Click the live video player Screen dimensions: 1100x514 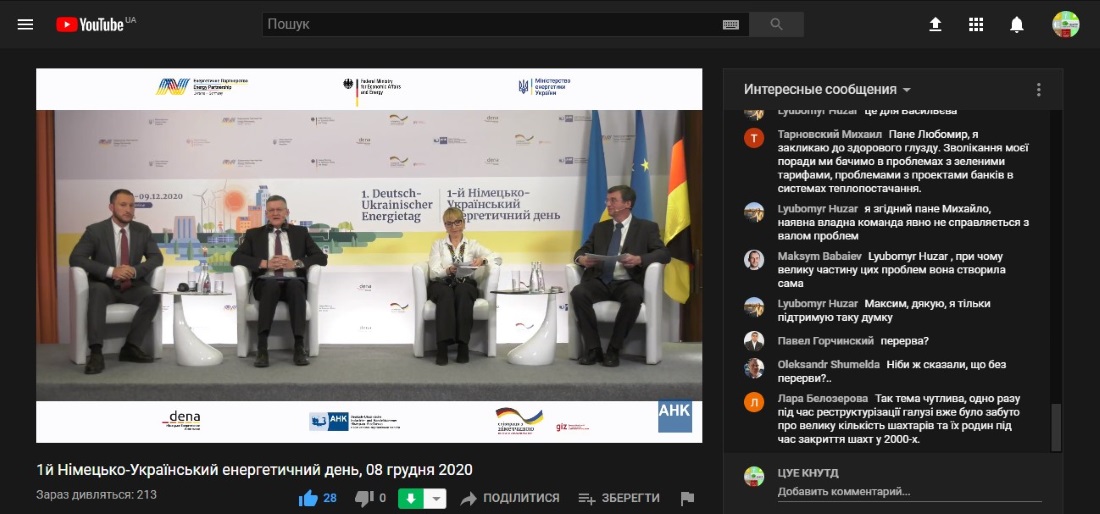point(369,255)
